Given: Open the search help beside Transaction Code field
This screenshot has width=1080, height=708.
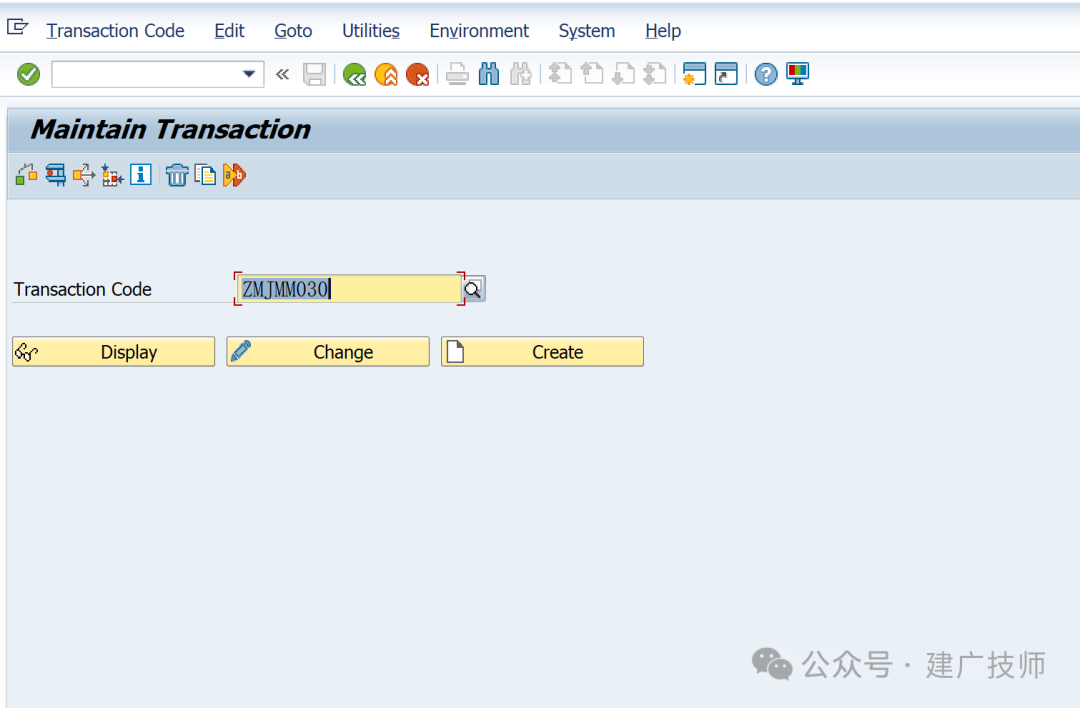Looking at the screenshot, I should [x=473, y=289].
